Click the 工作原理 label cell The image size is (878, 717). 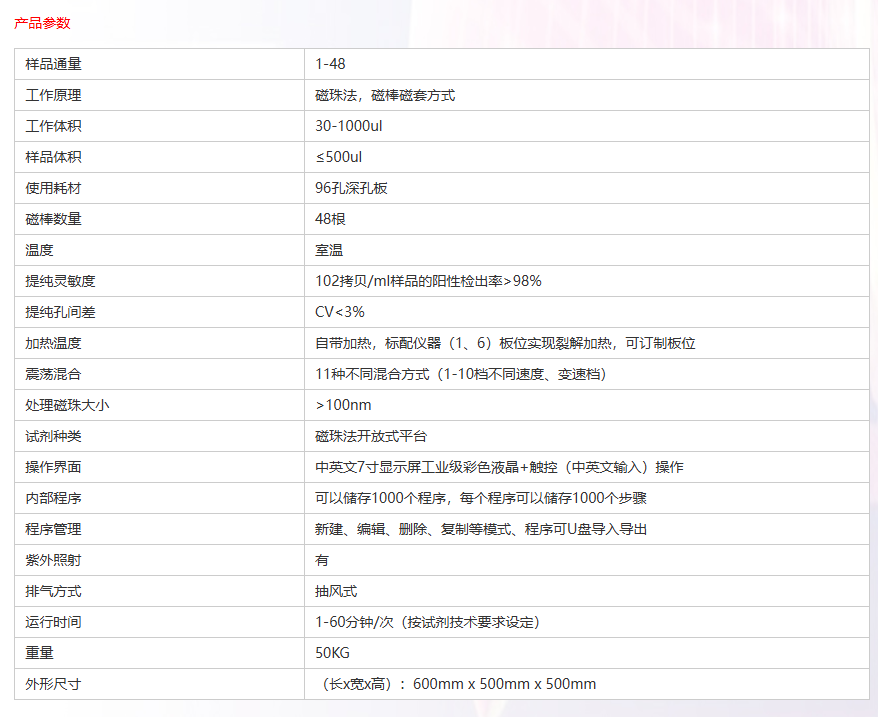(x=53, y=95)
